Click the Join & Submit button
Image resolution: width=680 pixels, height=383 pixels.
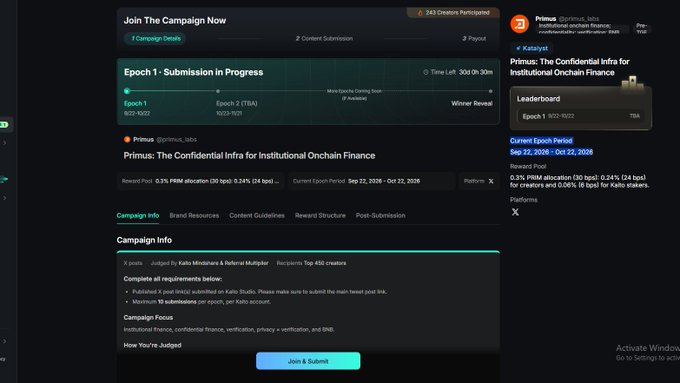pos(308,361)
